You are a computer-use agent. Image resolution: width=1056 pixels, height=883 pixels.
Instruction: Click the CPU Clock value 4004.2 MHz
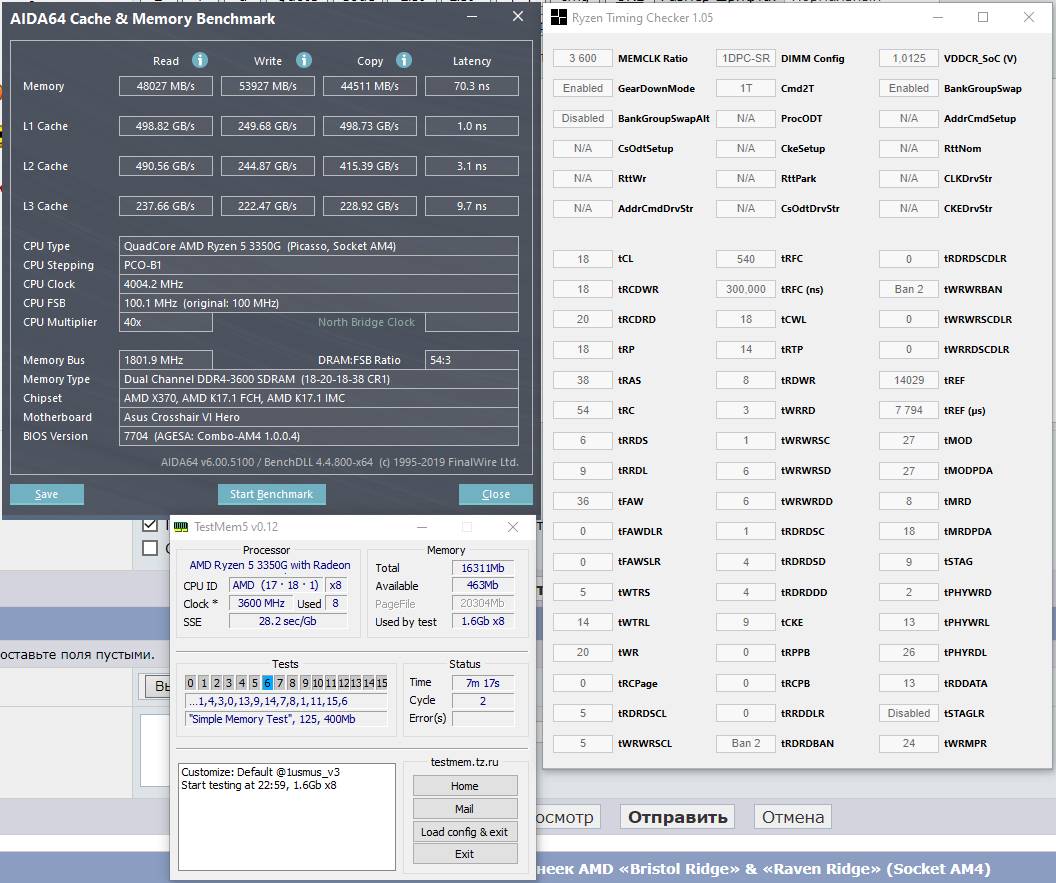coord(319,284)
